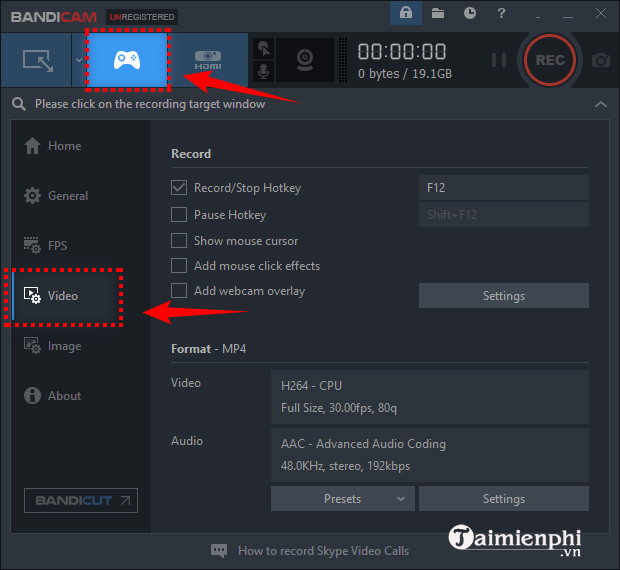Image resolution: width=620 pixels, height=570 pixels.
Task: Toggle webcam overlay icon in toolbar
Action: (x=305, y=60)
